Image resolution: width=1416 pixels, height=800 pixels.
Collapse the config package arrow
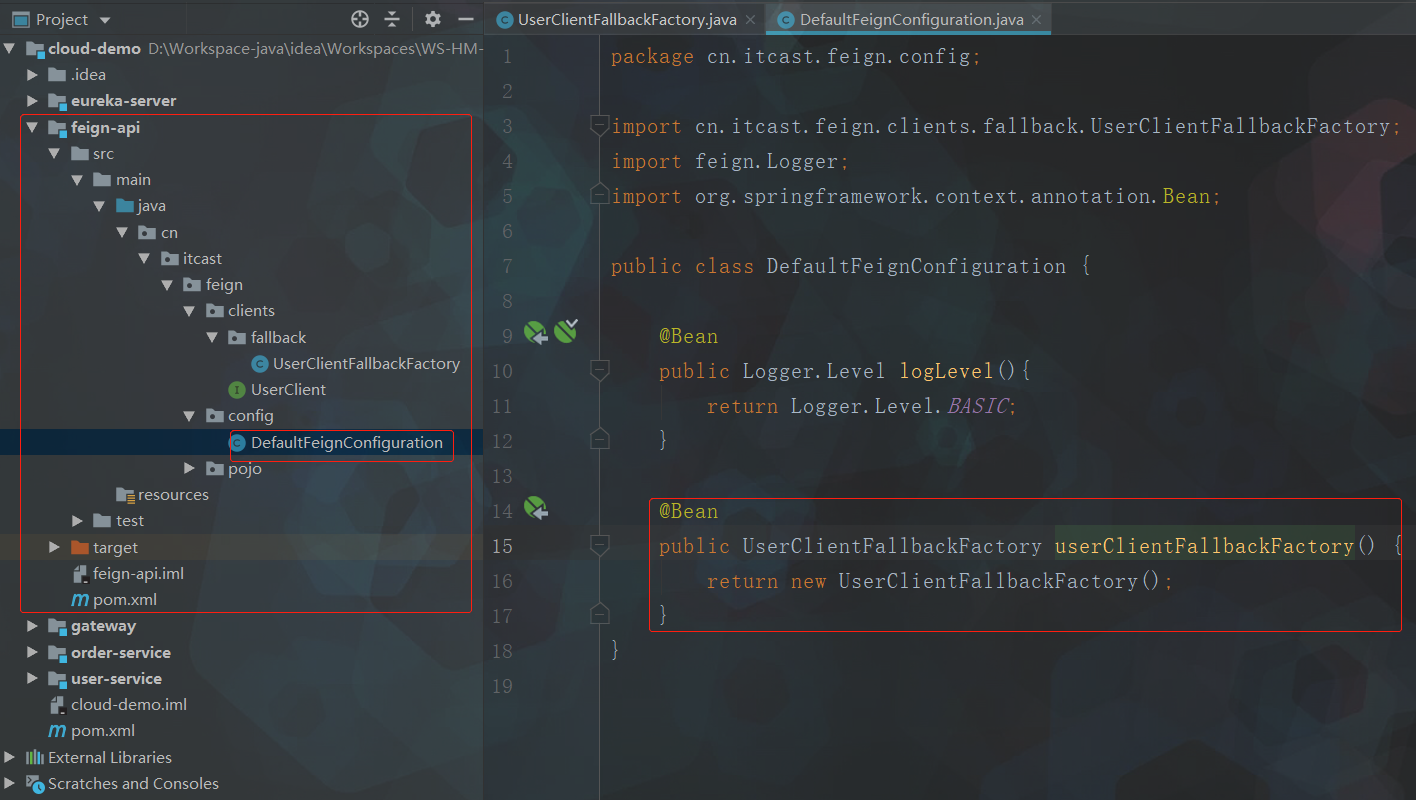click(190, 416)
